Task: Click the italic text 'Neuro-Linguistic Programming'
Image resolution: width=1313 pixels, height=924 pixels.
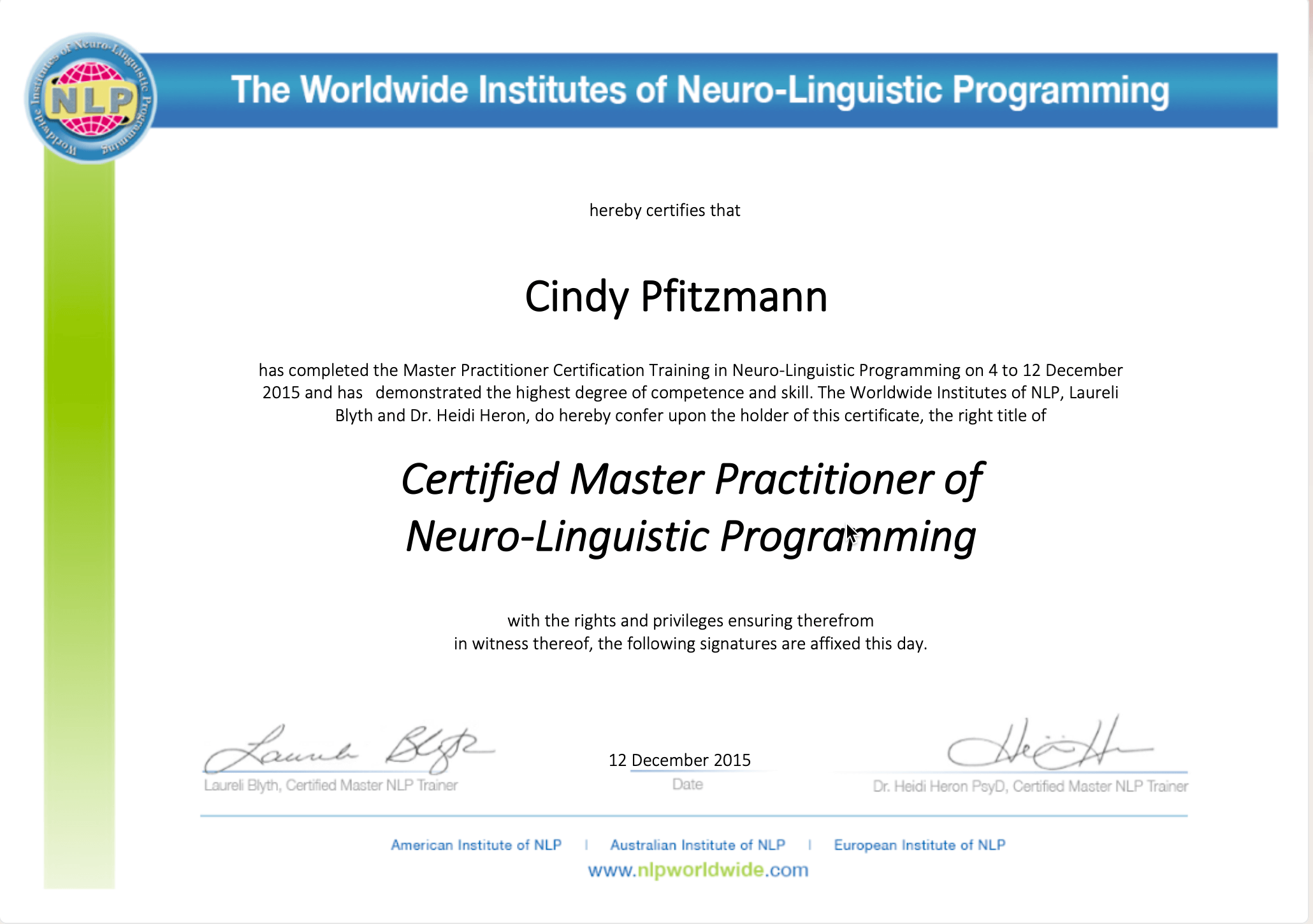Action: click(x=691, y=537)
